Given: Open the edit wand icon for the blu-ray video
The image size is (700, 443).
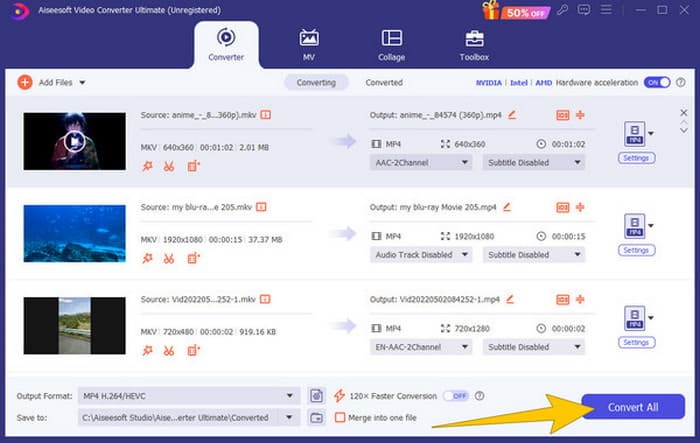Looking at the screenshot, I should pyautogui.click(x=148, y=258).
